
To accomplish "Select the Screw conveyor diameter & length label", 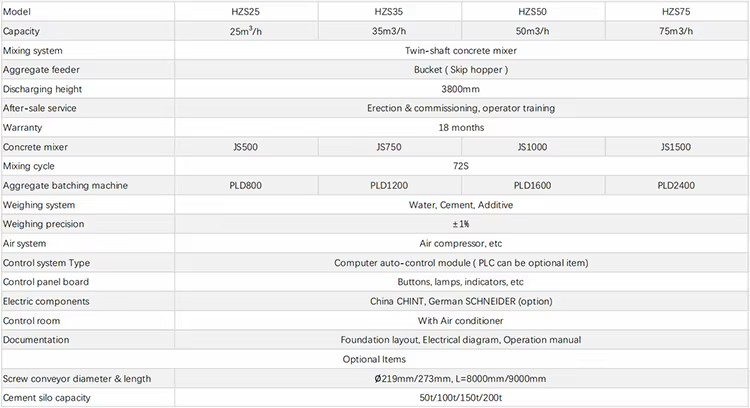I will point(77,379).
